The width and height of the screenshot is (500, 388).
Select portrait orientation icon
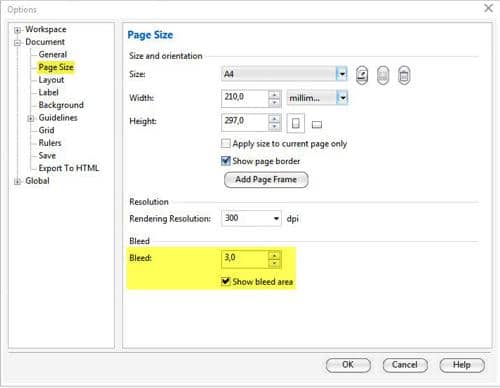pos(295,123)
